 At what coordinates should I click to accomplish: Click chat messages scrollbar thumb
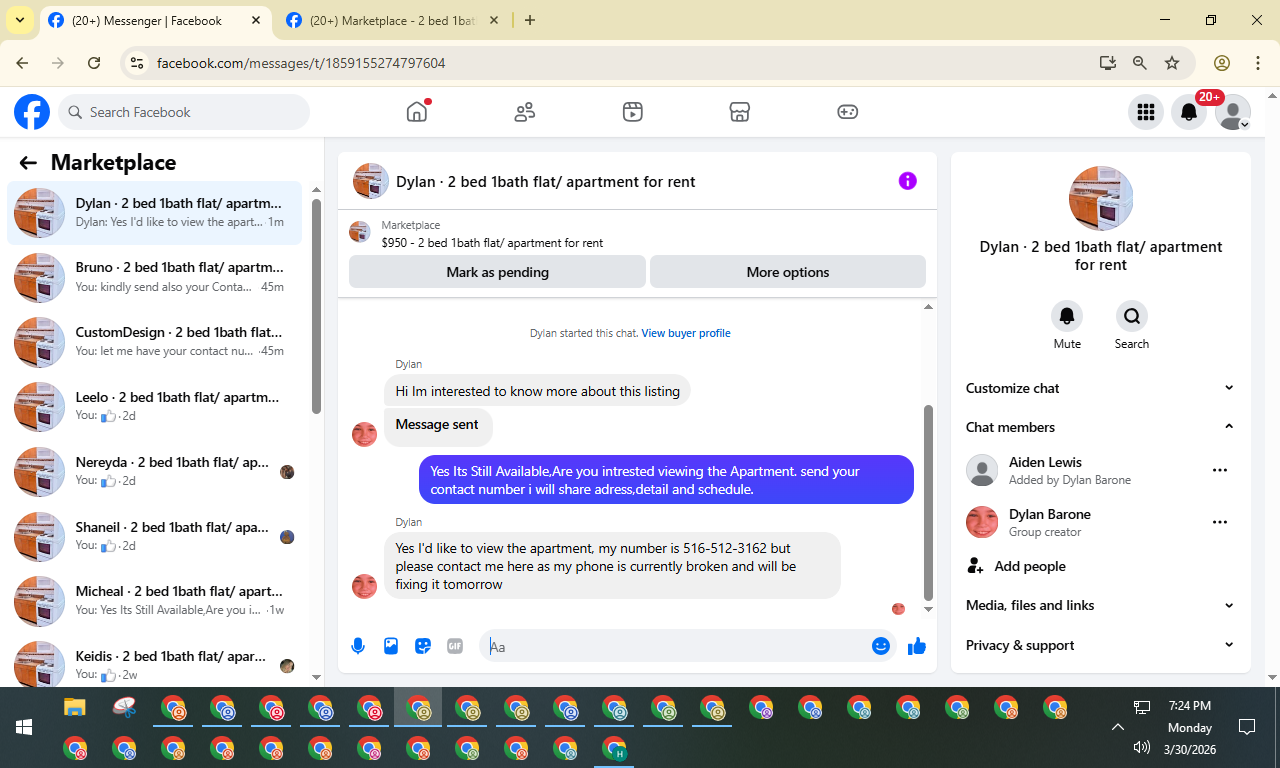pyautogui.click(x=928, y=502)
